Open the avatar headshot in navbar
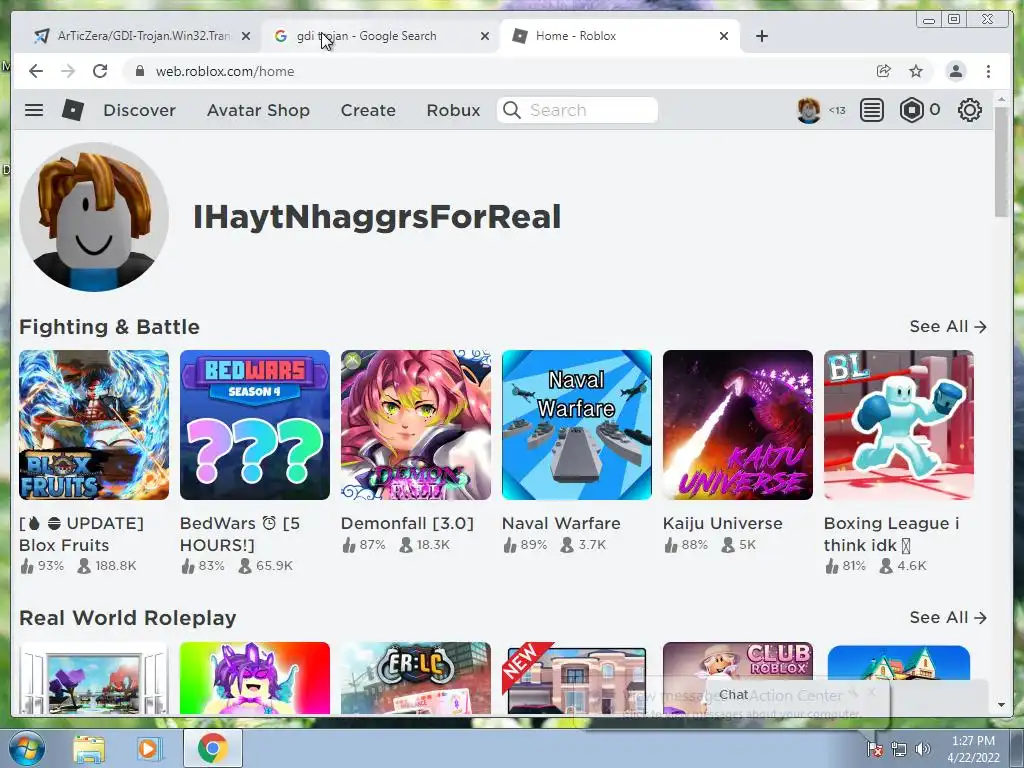Viewport: 1024px width, 768px height. 808,110
